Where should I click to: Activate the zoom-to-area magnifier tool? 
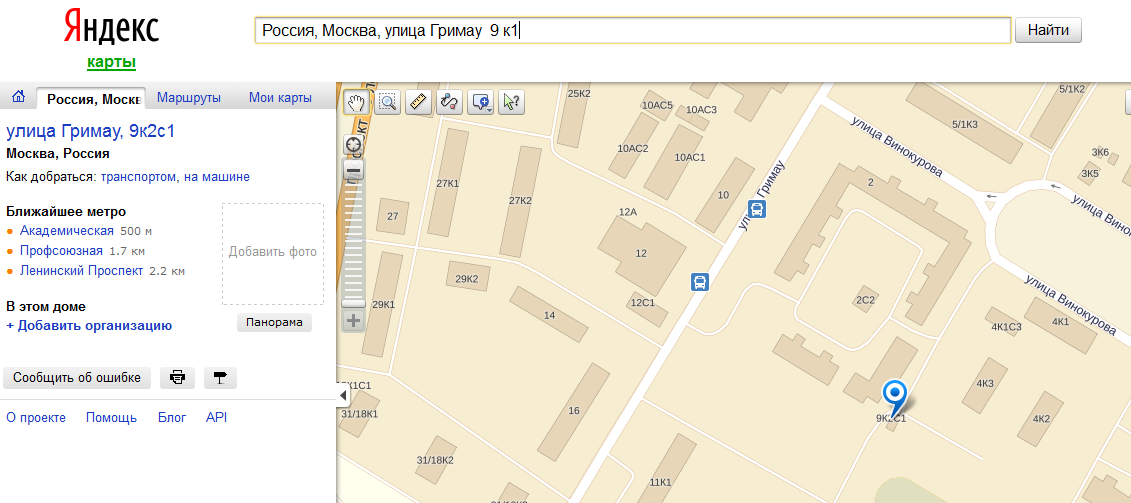388,101
